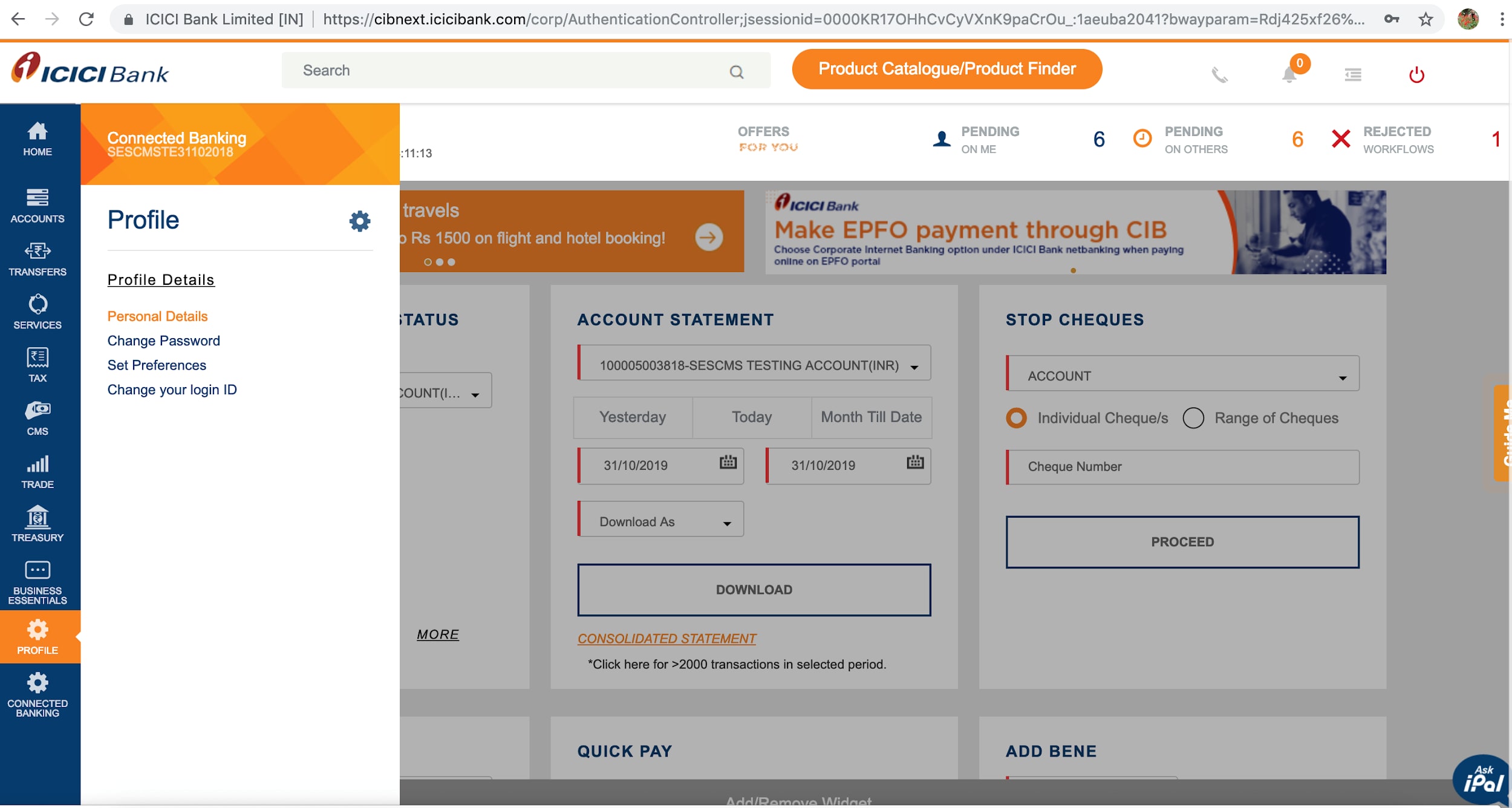This screenshot has height=808, width=1512.
Task: Open the notifications bell
Action: pyautogui.click(x=1289, y=74)
